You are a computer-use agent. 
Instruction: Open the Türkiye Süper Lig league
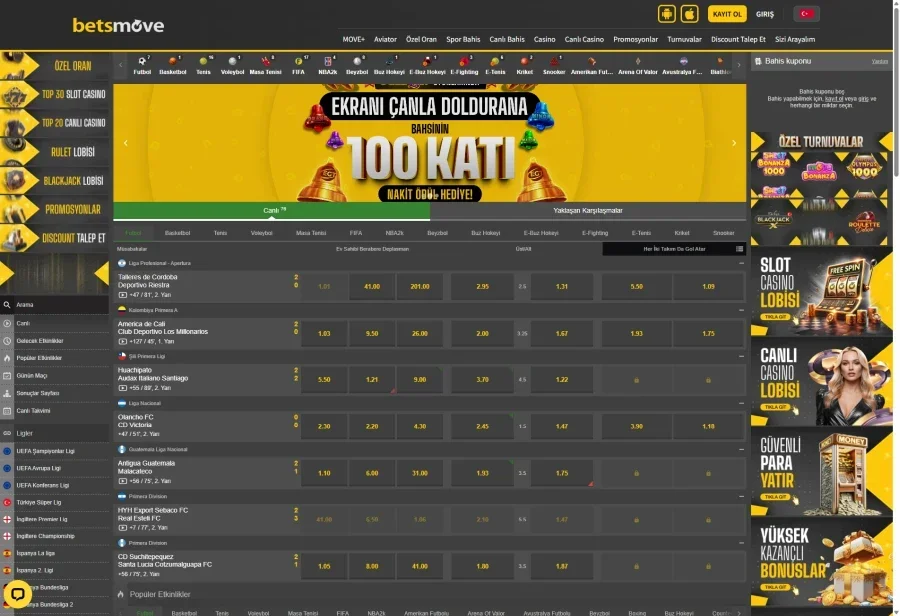38,502
